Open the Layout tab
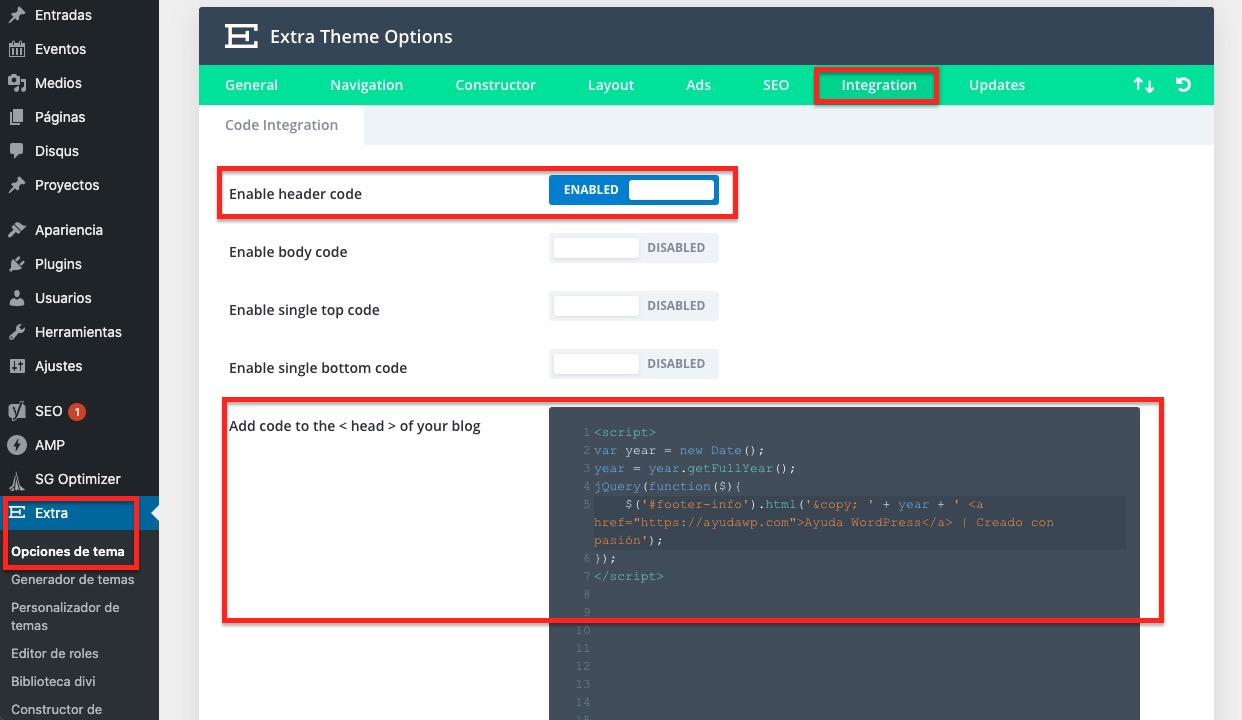 [610, 85]
